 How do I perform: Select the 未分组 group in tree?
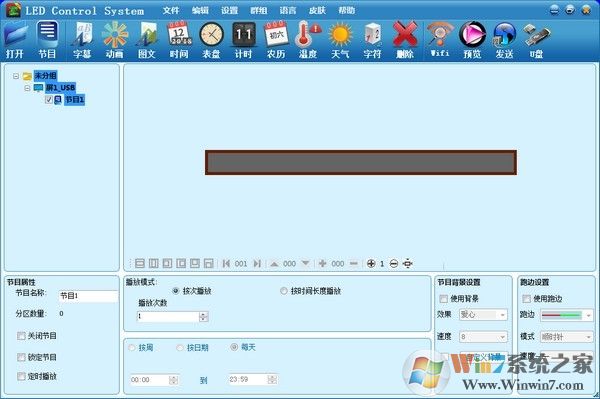(45, 76)
